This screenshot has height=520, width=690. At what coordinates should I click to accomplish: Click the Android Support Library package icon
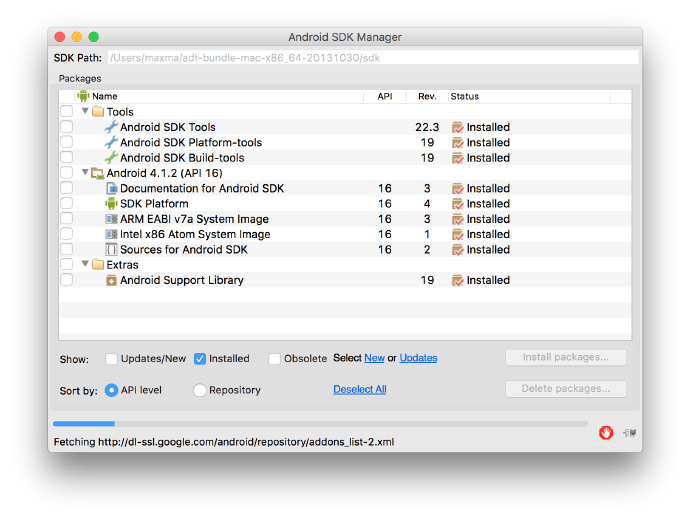coord(111,280)
